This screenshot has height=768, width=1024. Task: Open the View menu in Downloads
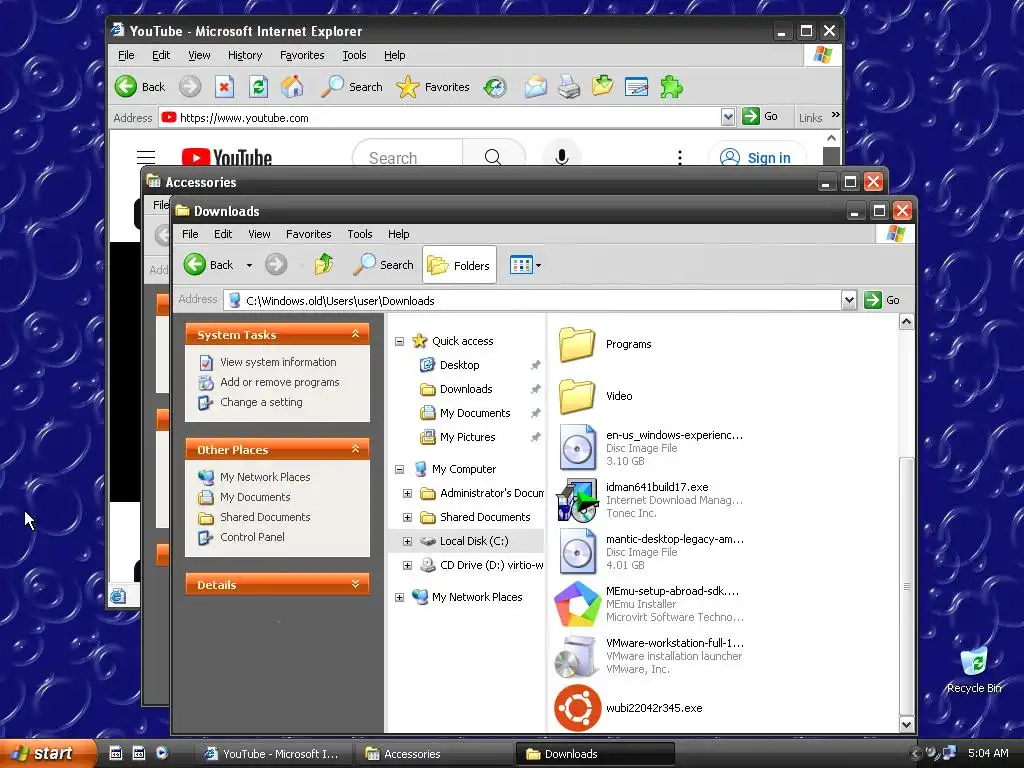pos(259,234)
